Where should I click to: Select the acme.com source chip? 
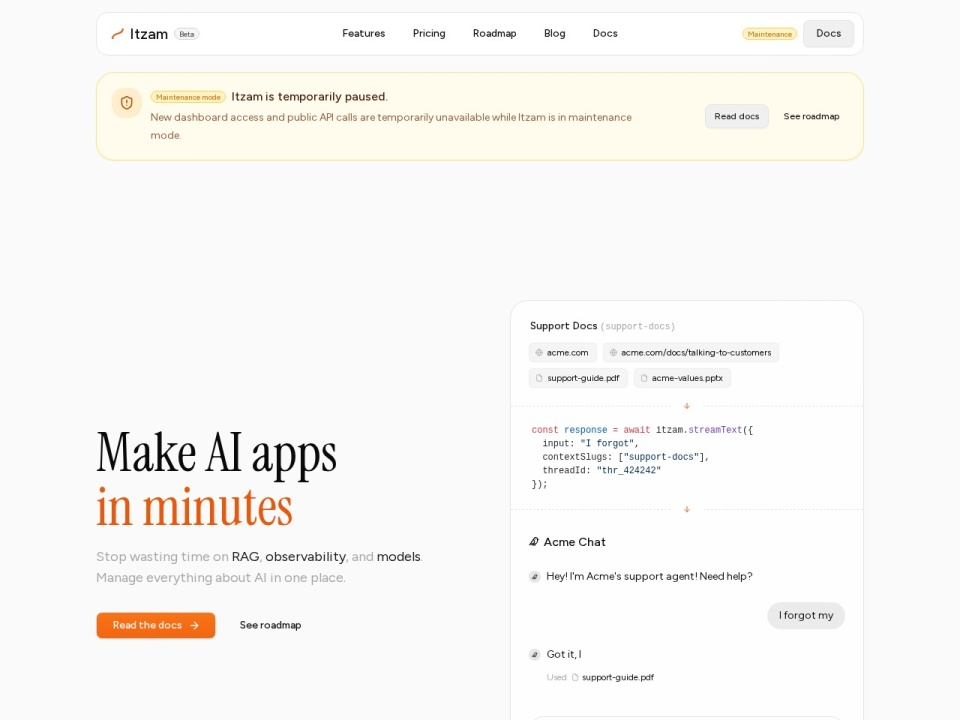563,353
